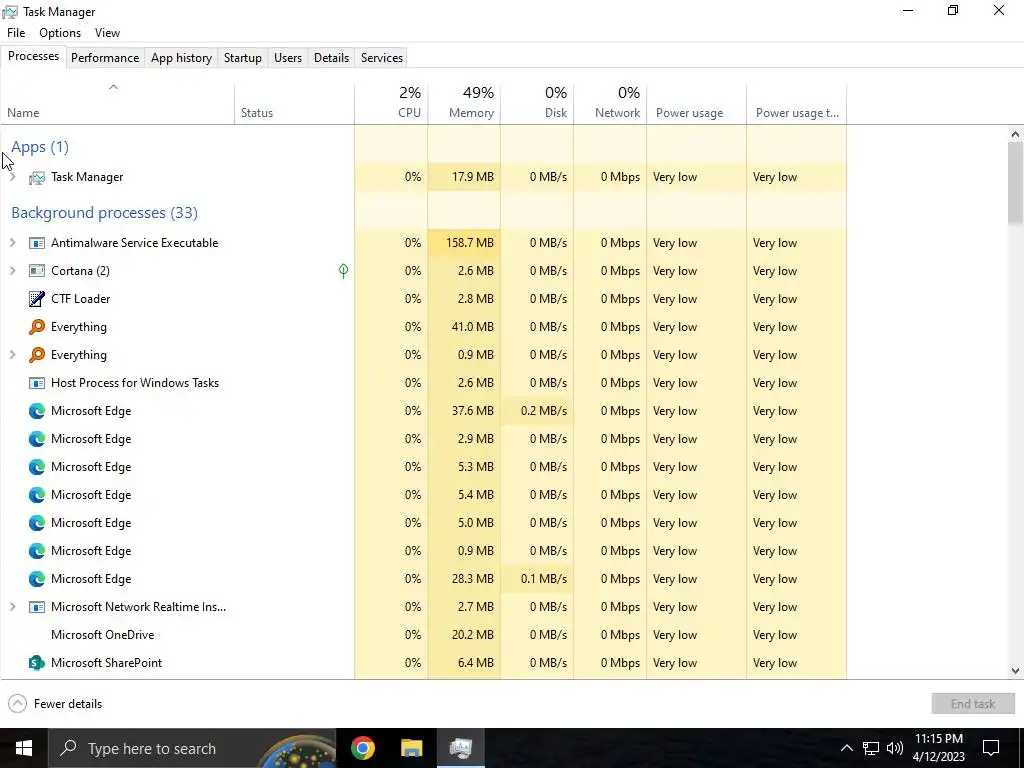1024x768 pixels.
Task: Open the clock showing 11:15 PM
Action: 939,748
